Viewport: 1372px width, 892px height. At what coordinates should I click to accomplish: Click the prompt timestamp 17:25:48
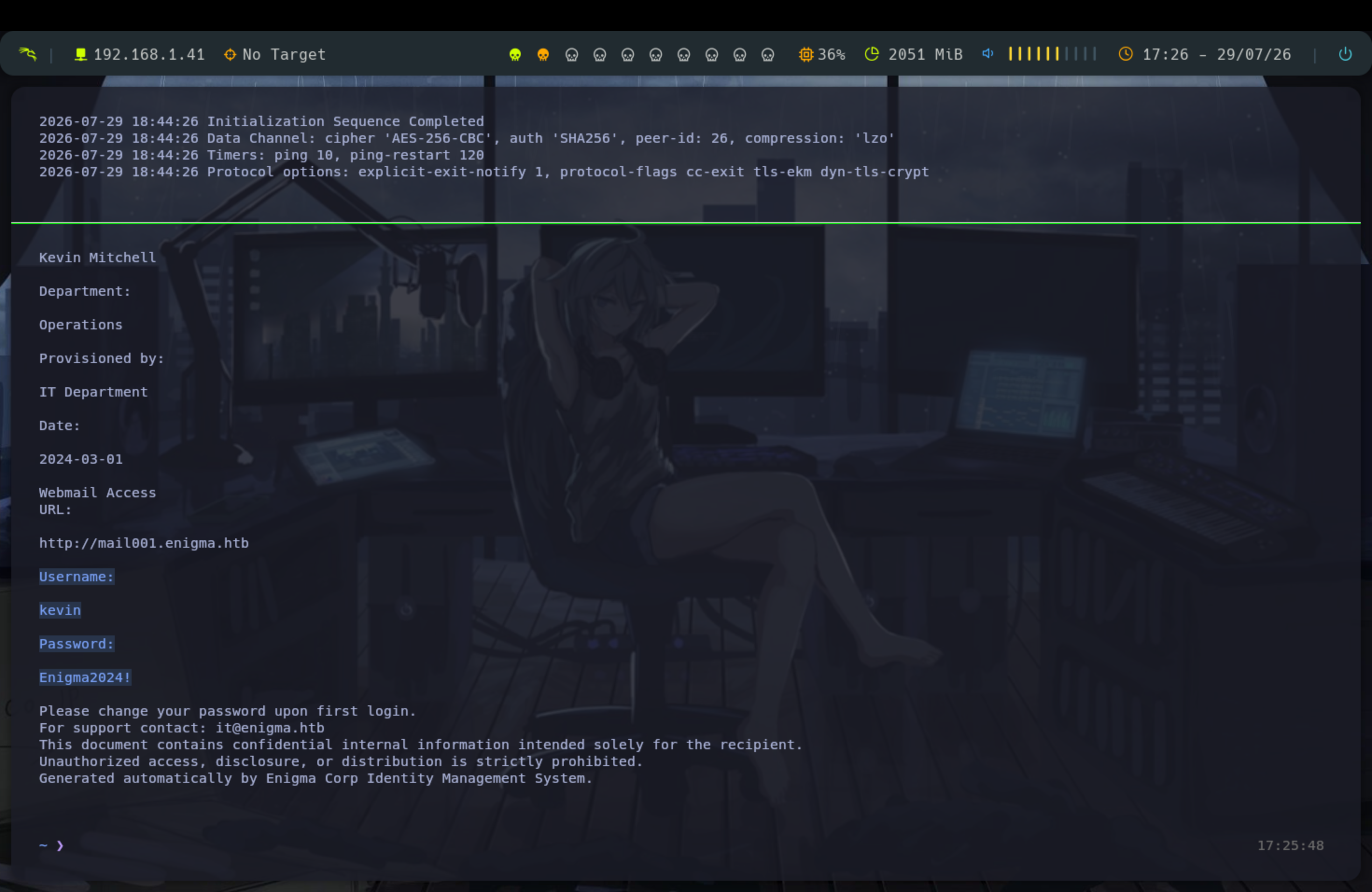1290,845
